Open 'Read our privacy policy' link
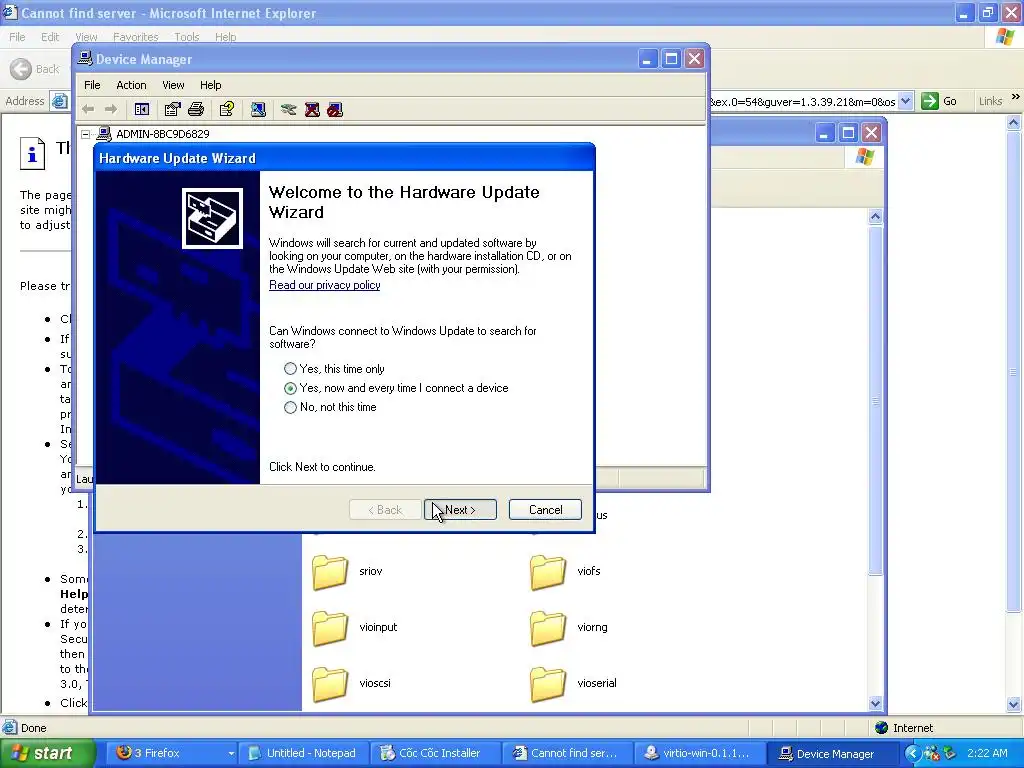This screenshot has width=1024, height=768. coord(325,285)
